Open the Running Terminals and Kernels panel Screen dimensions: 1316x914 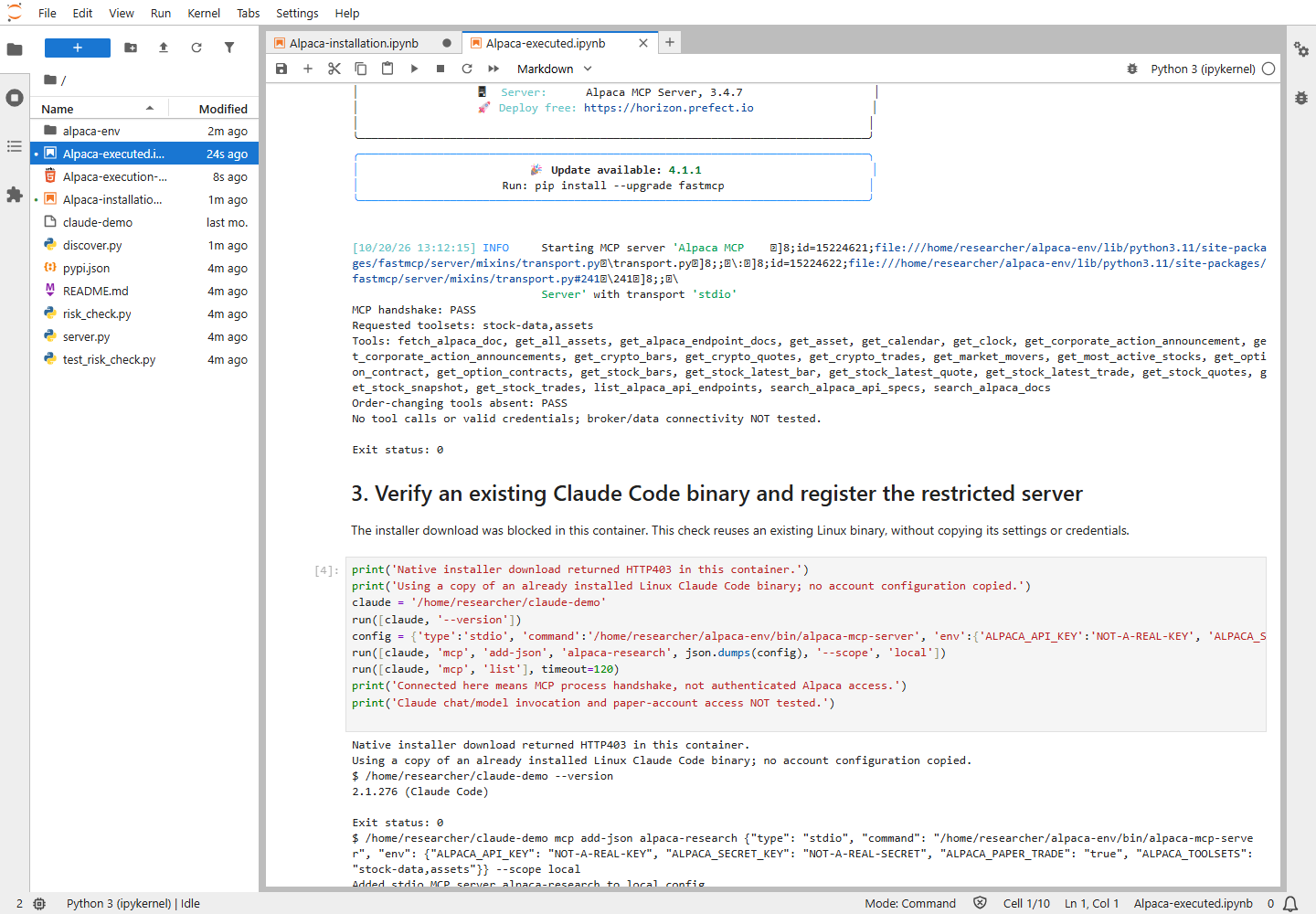coord(15,98)
